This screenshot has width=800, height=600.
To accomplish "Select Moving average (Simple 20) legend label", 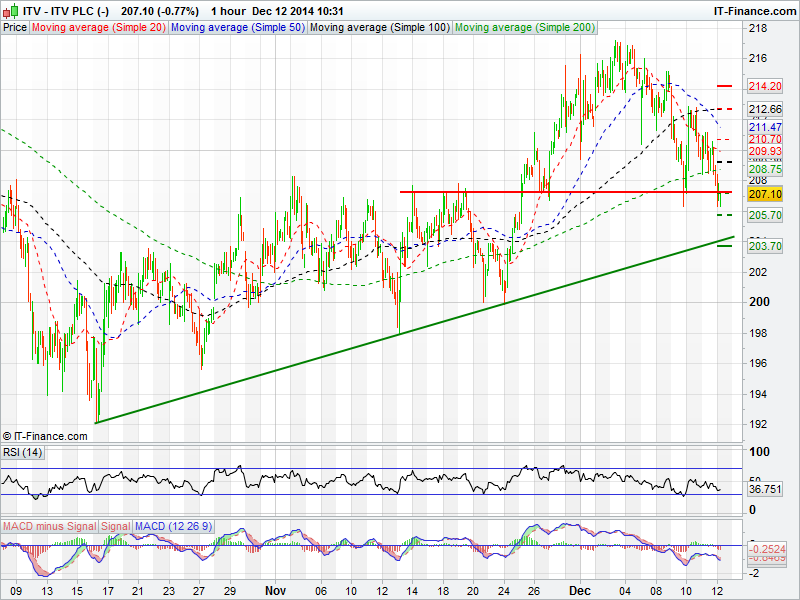I will tap(99, 28).
